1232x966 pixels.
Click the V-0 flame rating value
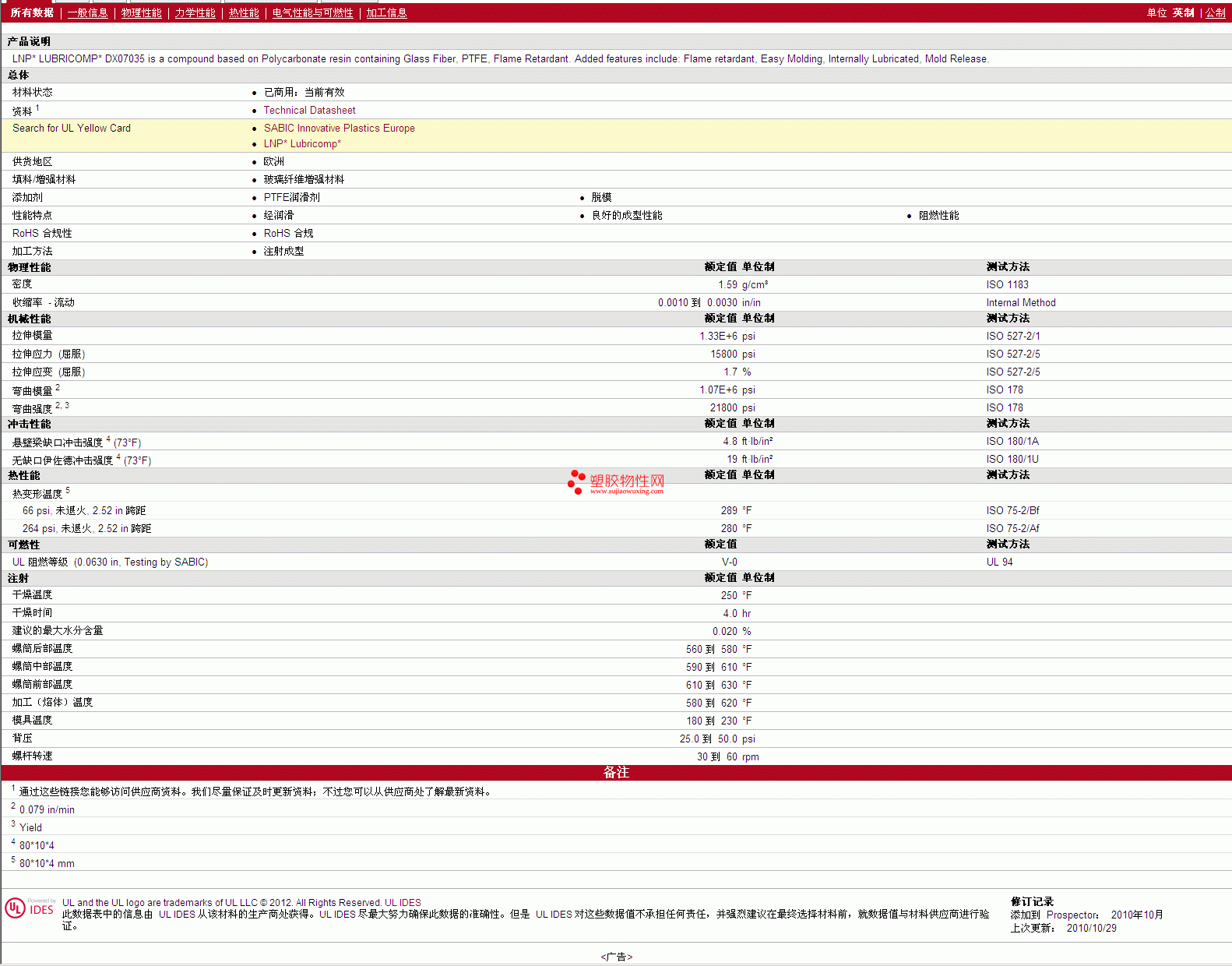click(729, 562)
